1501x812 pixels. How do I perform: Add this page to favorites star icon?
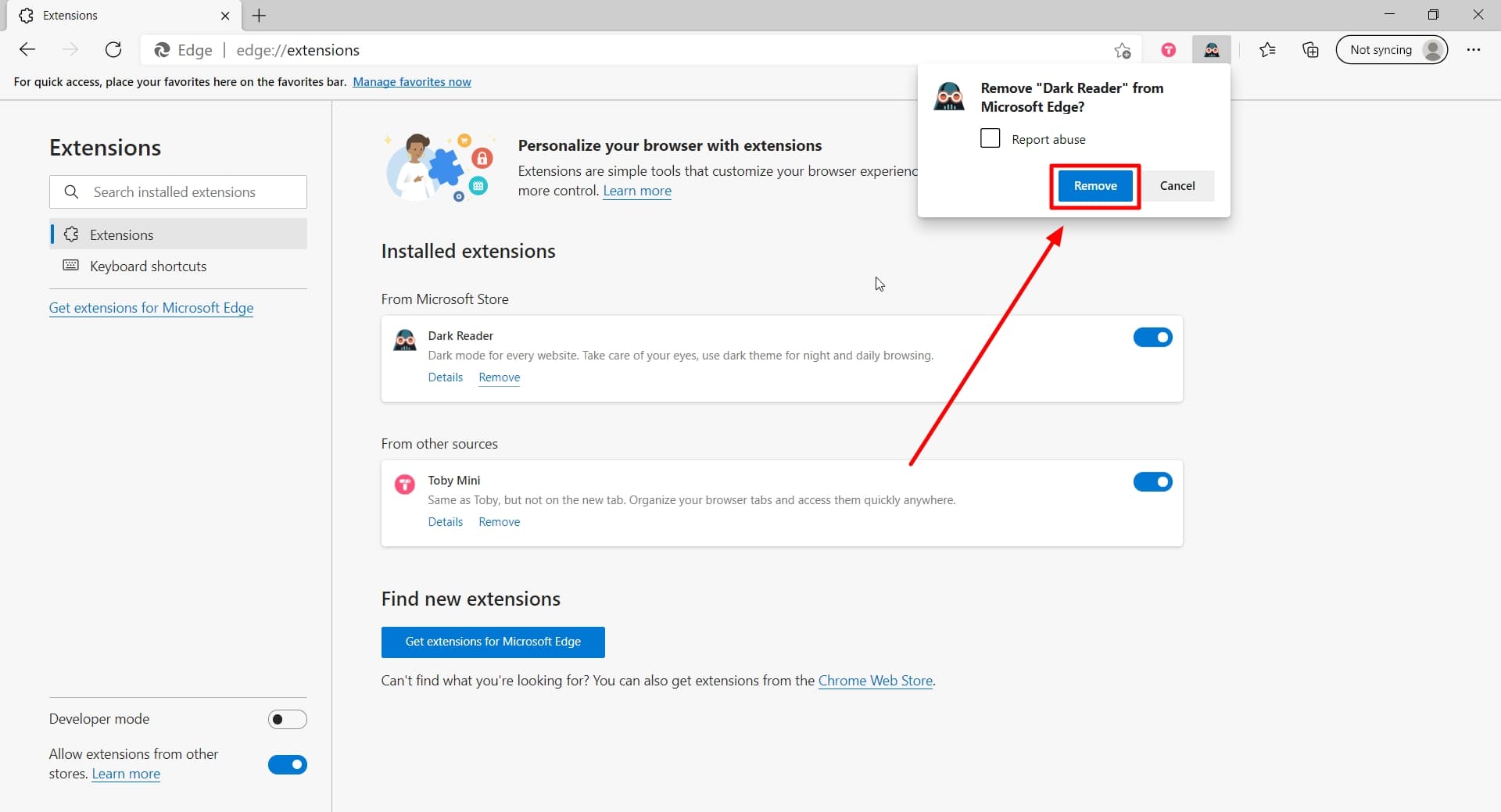point(1123,51)
